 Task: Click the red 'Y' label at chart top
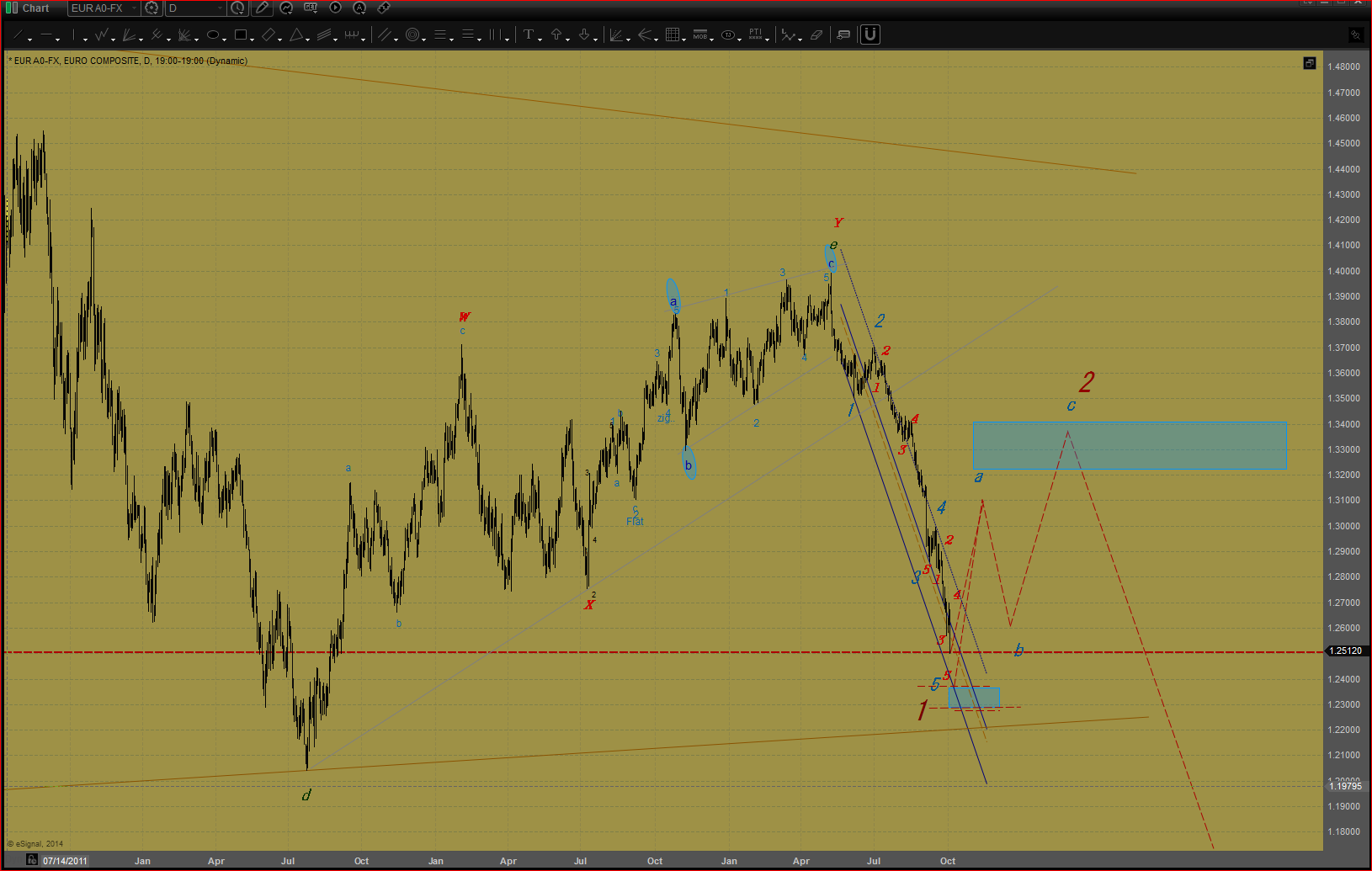coord(838,223)
